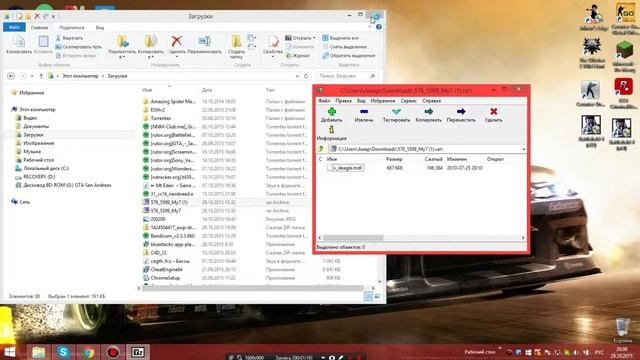Click the Поиск: Загрузки search box

click(x=347, y=76)
